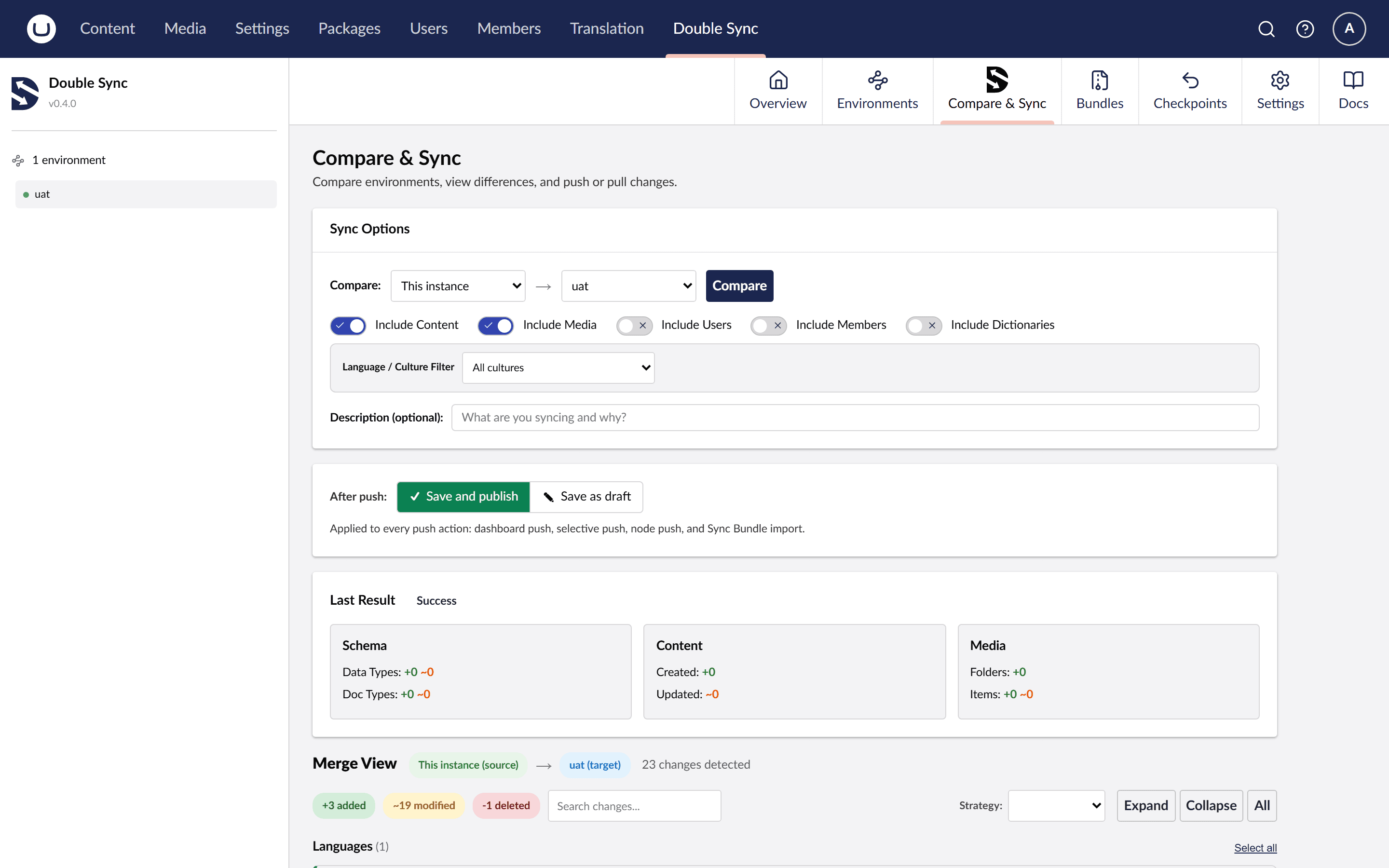
Task: Click the Select all link
Action: [1256, 848]
